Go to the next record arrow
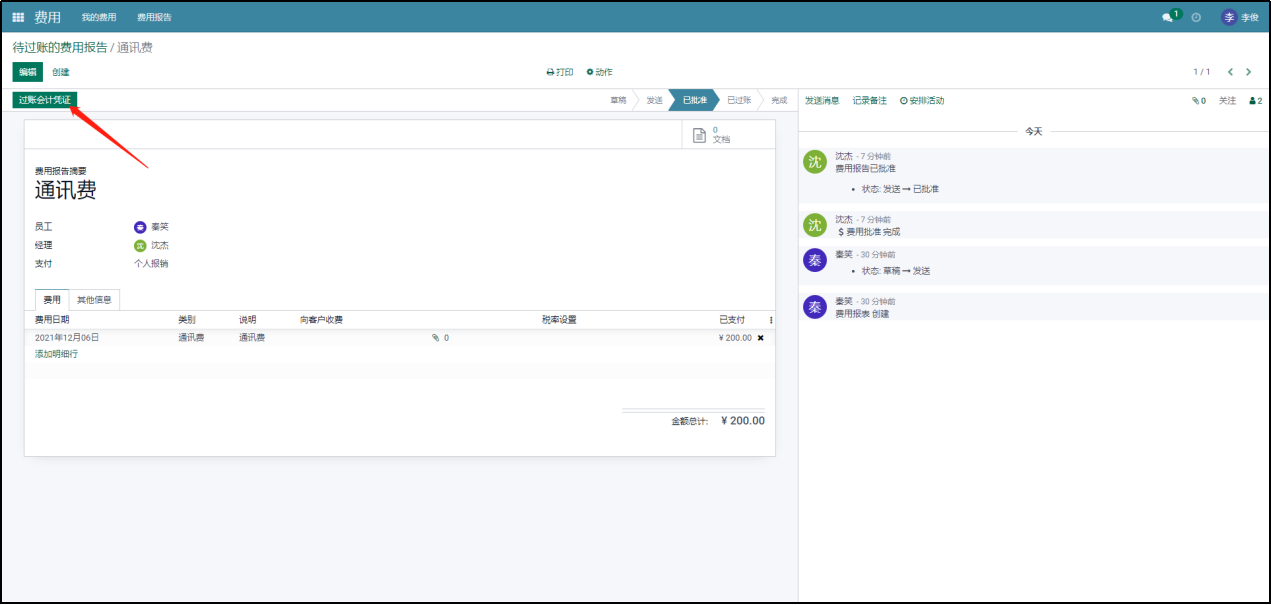This screenshot has width=1271, height=605. (x=1249, y=72)
